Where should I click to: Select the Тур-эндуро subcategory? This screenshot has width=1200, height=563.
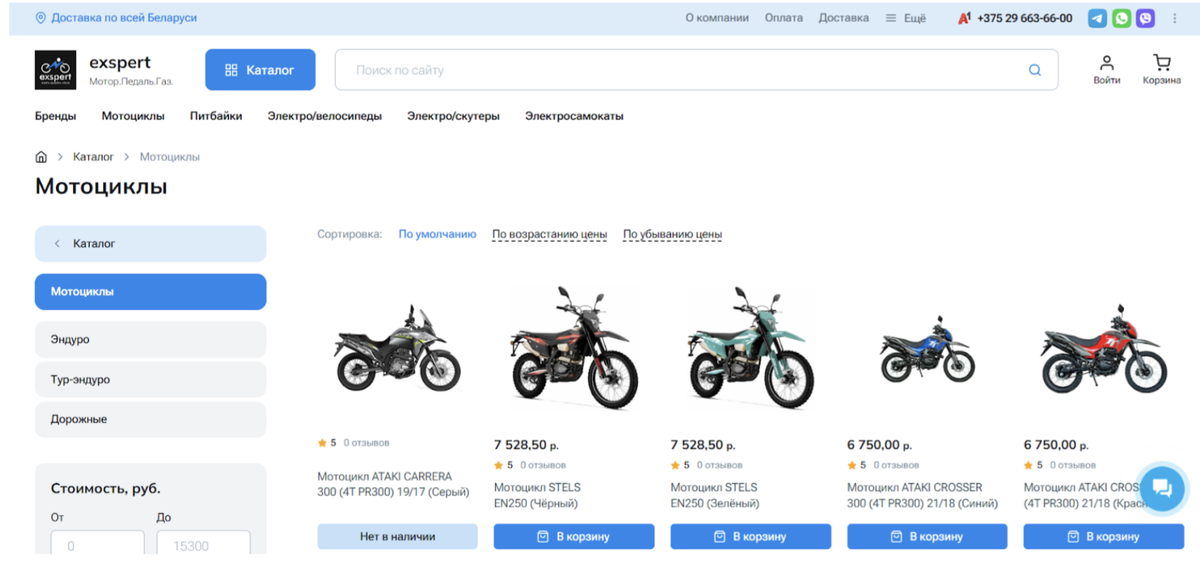151,380
